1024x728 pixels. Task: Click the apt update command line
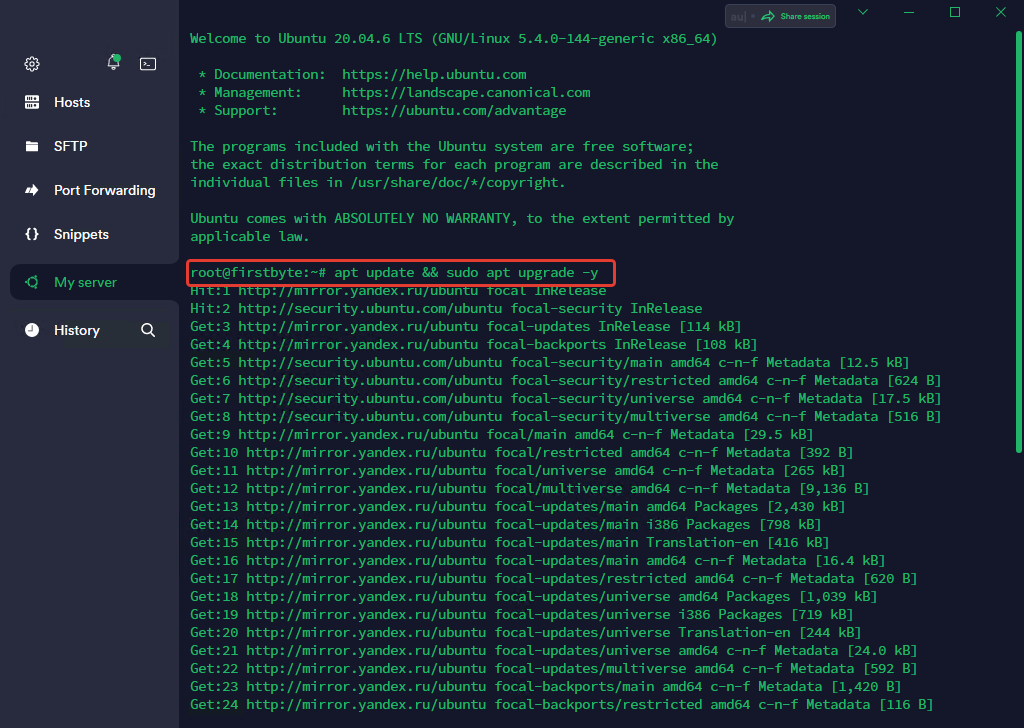tap(400, 273)
